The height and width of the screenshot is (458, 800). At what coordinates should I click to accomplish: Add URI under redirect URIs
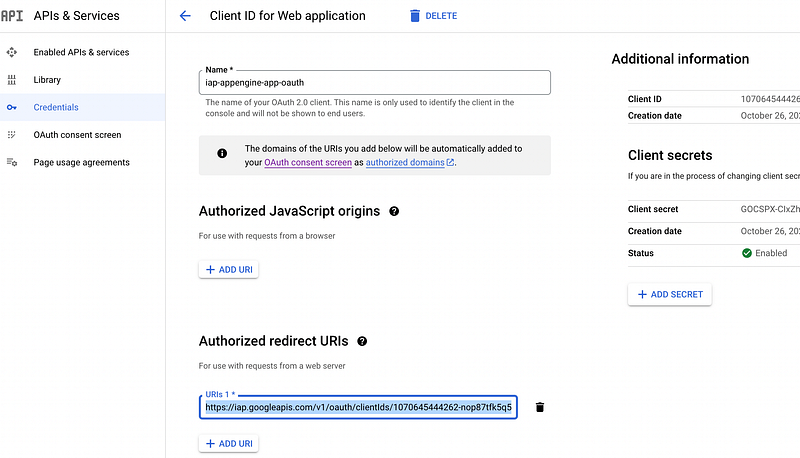click(229, 444)
